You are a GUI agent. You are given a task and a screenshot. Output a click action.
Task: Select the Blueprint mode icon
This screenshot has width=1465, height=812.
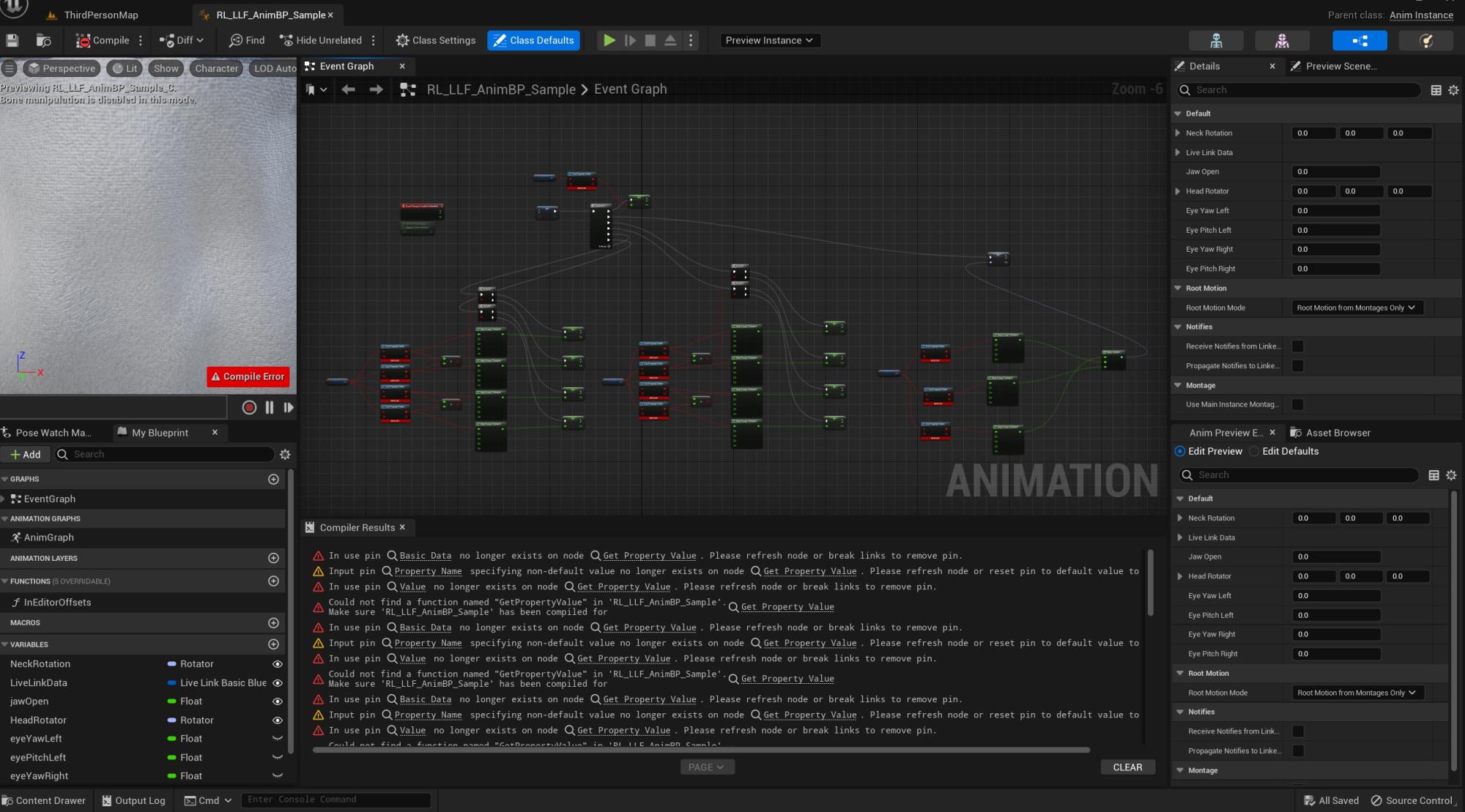[x=1360, y=40]
